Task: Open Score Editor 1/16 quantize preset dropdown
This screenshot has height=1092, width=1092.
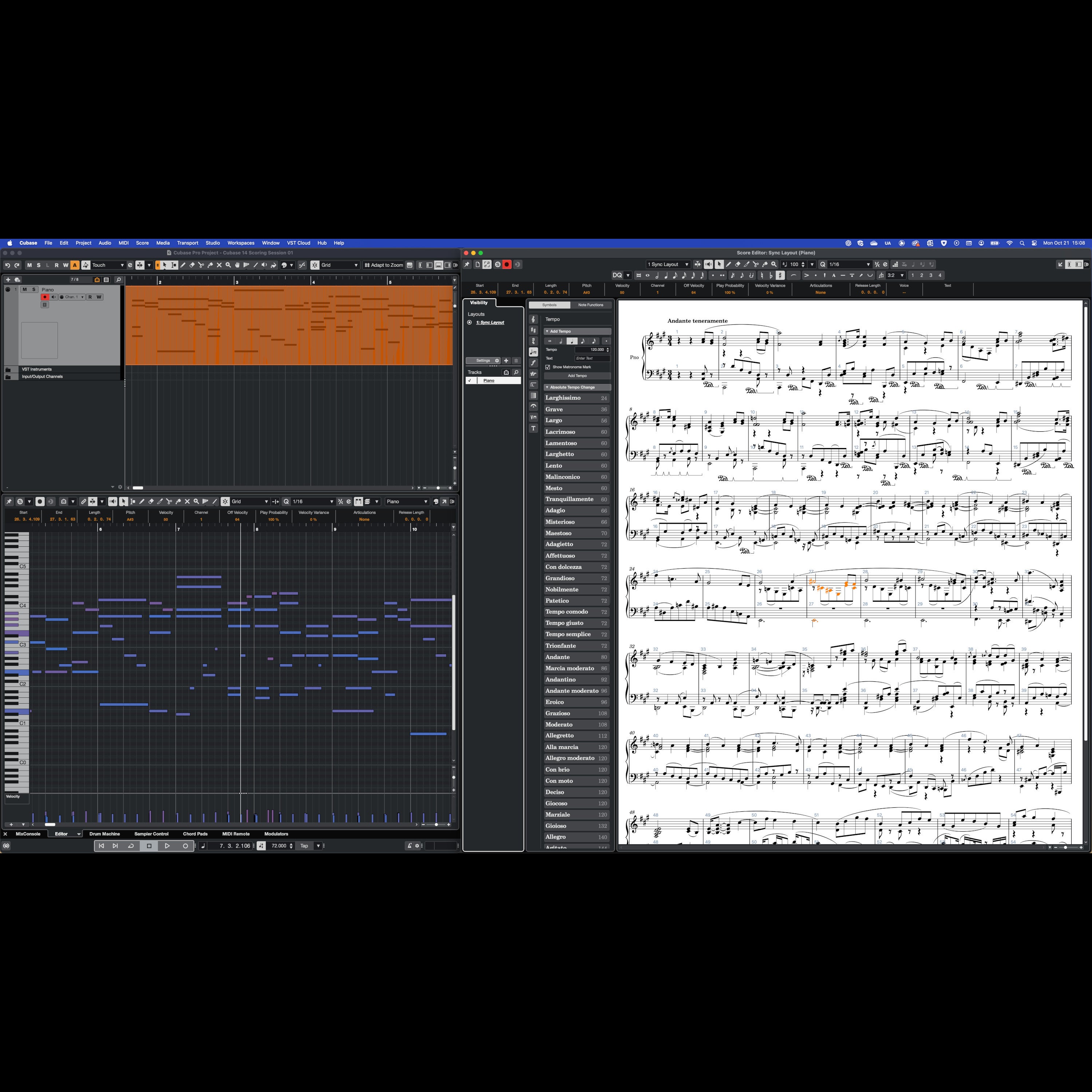Action: 850,265
